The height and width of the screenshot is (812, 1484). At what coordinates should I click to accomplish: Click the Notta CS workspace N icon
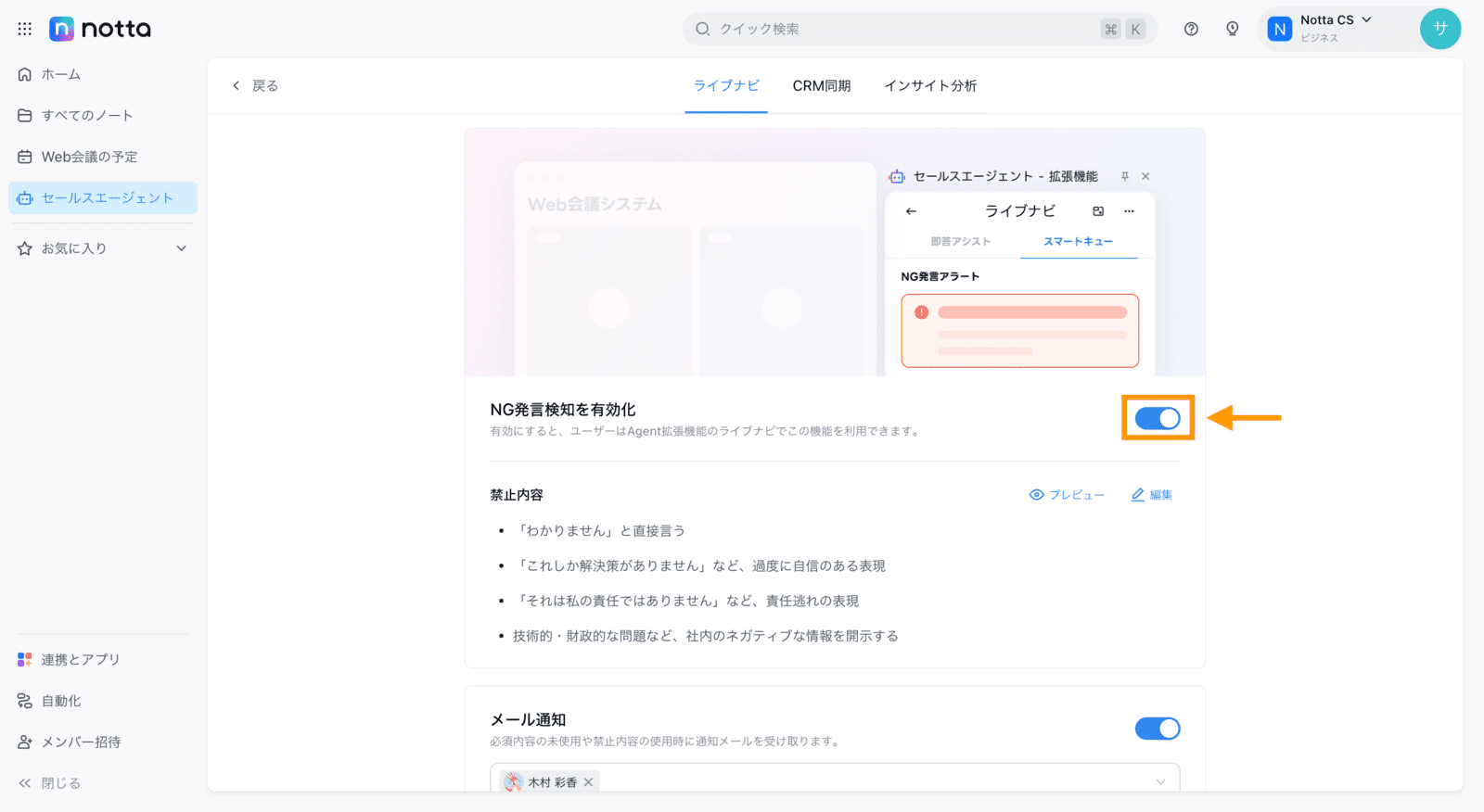coord(1280,29)
